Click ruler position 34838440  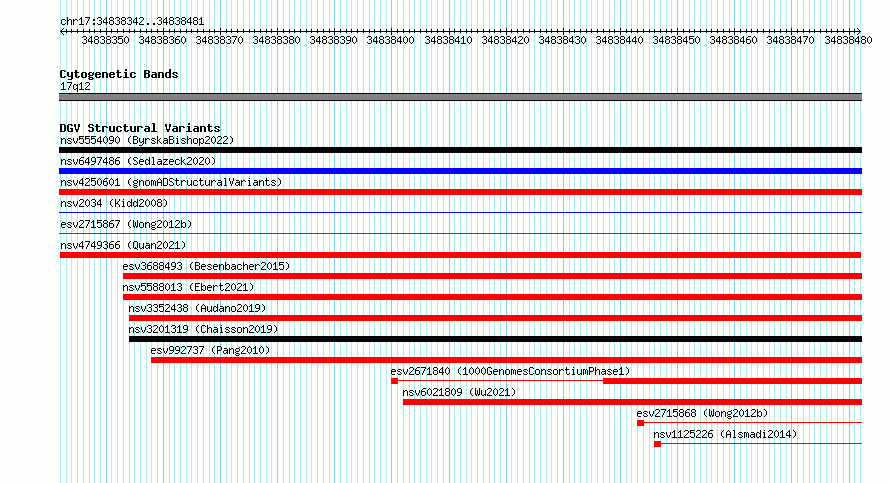[619, 40]
